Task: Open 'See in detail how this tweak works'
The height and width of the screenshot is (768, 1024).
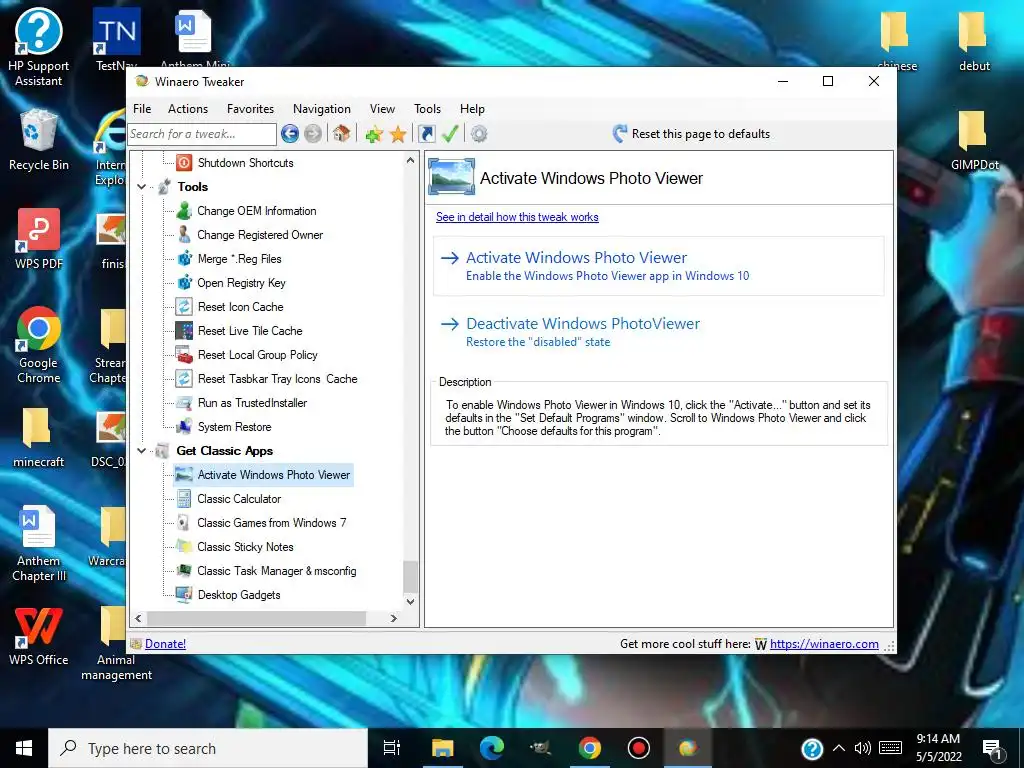Action: (517, 217)
